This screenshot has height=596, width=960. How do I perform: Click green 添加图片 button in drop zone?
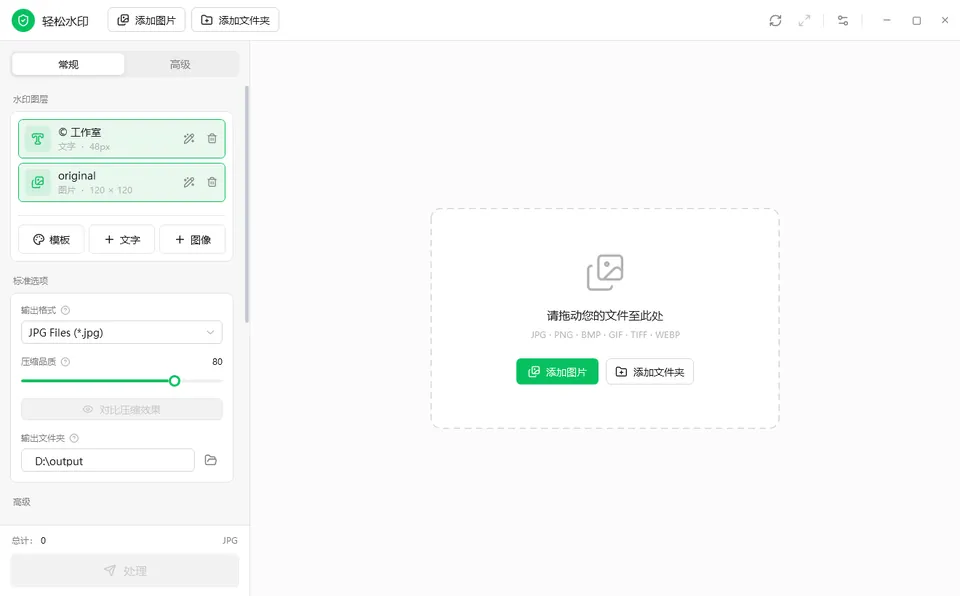pyautogui.click(x=557, y=372)
